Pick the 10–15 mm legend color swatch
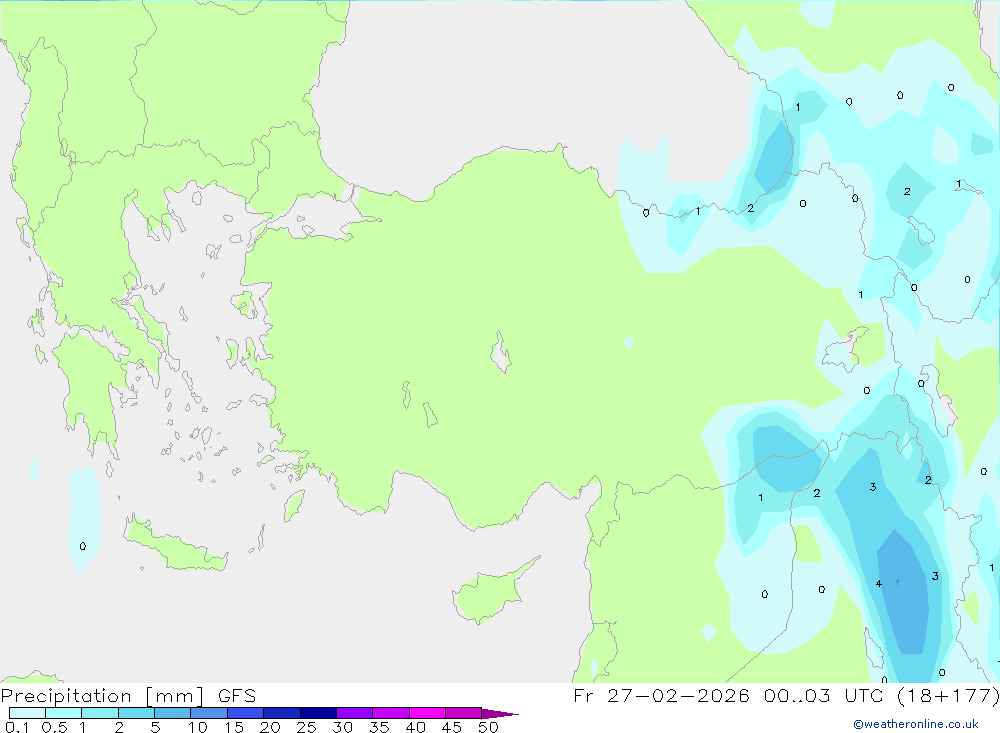This screenshot has width=1000, height=733. (x=209, y=713)
